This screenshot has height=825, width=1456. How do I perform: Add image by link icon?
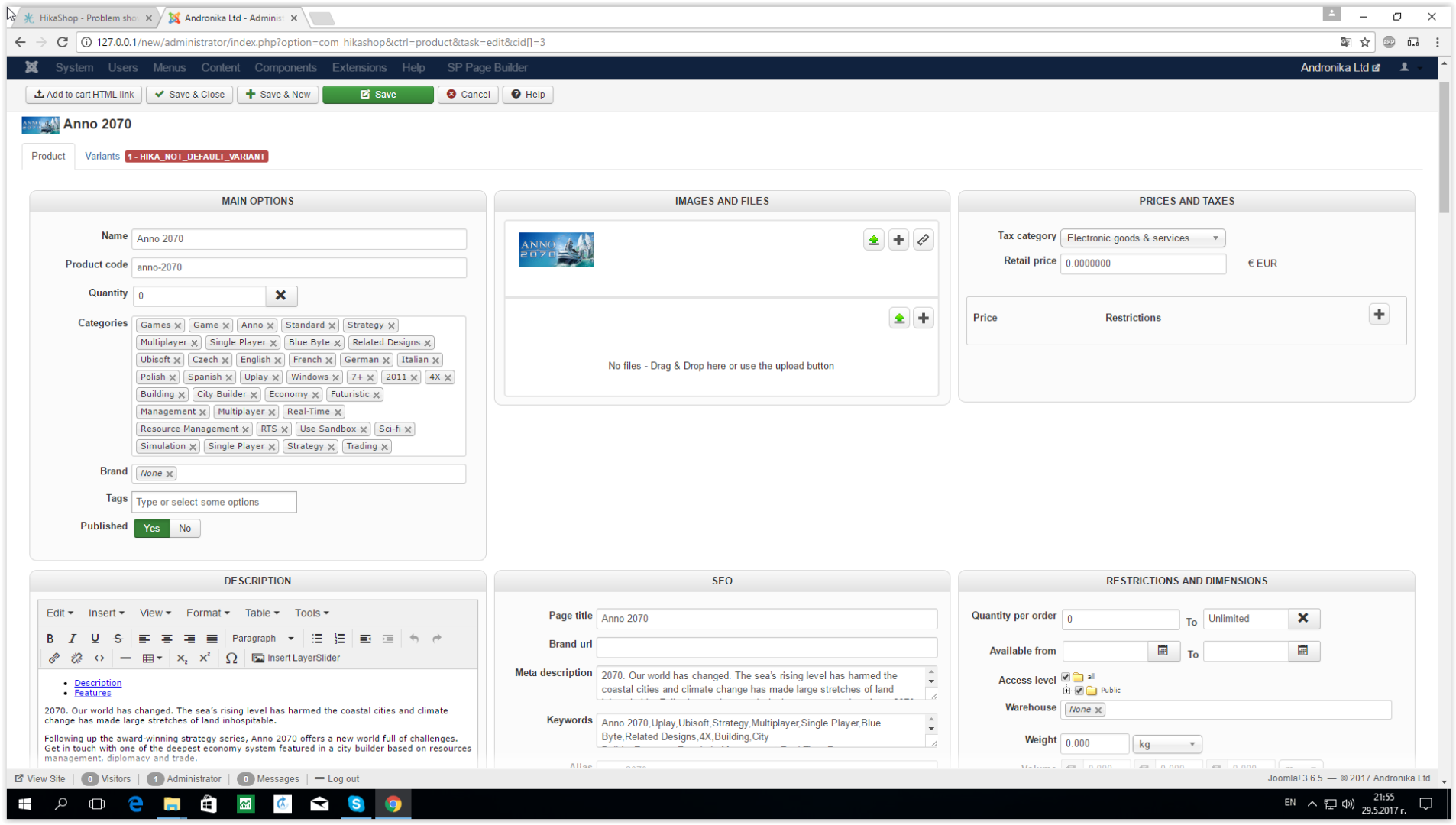point(923,240)
